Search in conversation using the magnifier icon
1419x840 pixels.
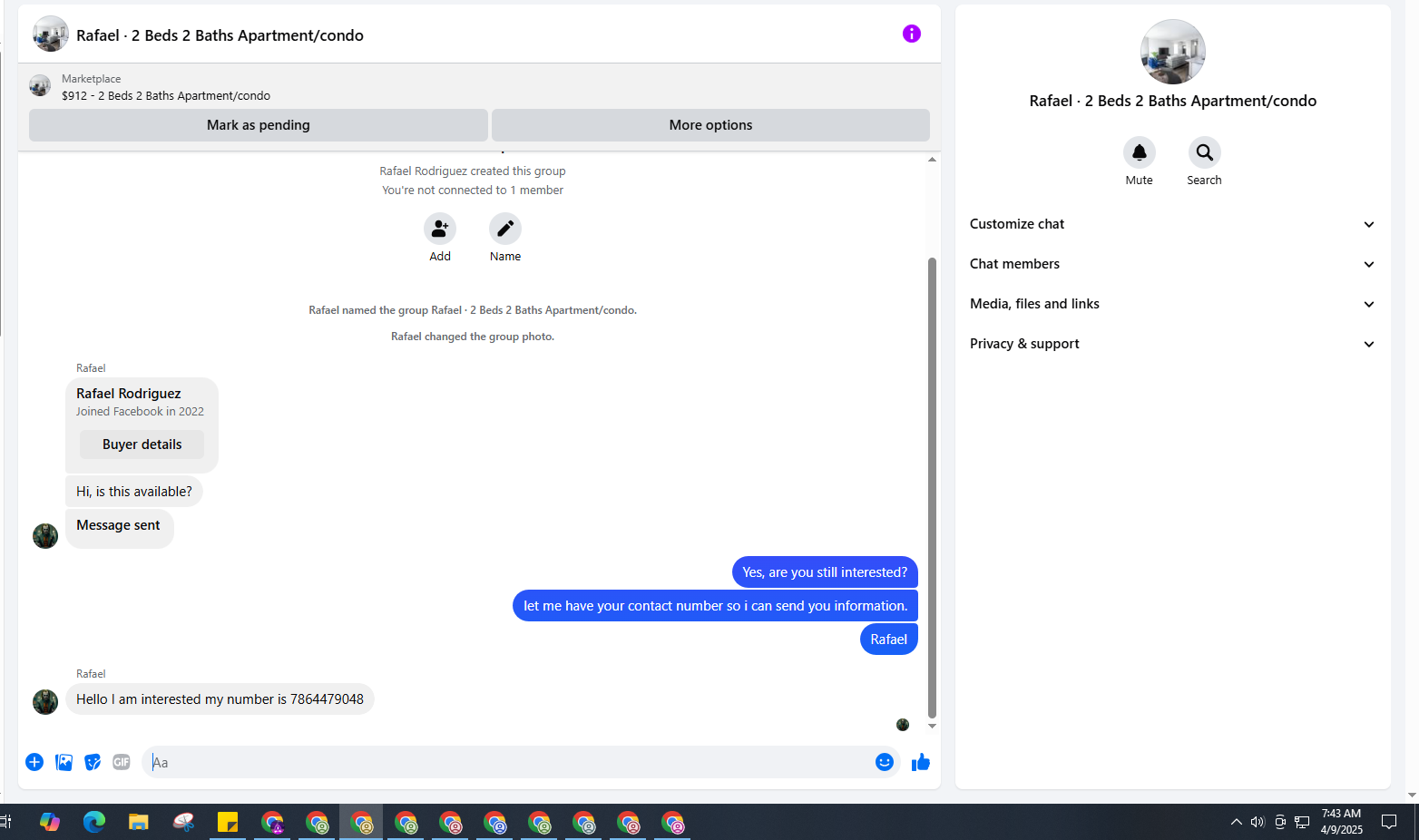click(x=1205, y=152)
